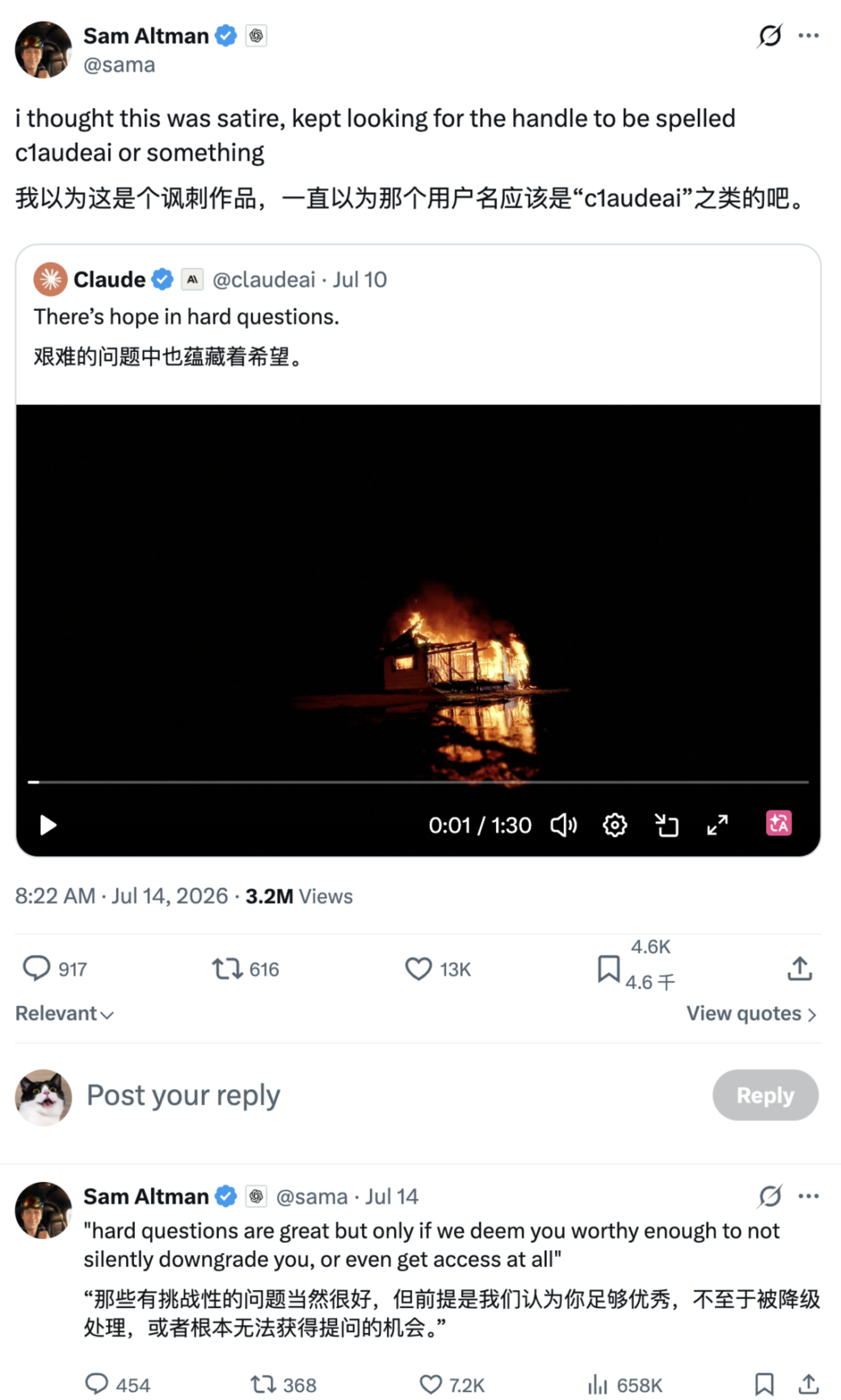Screen dimensions: 841x1400
Task: Seek on the video progress bar
Action: pos(418,781)
